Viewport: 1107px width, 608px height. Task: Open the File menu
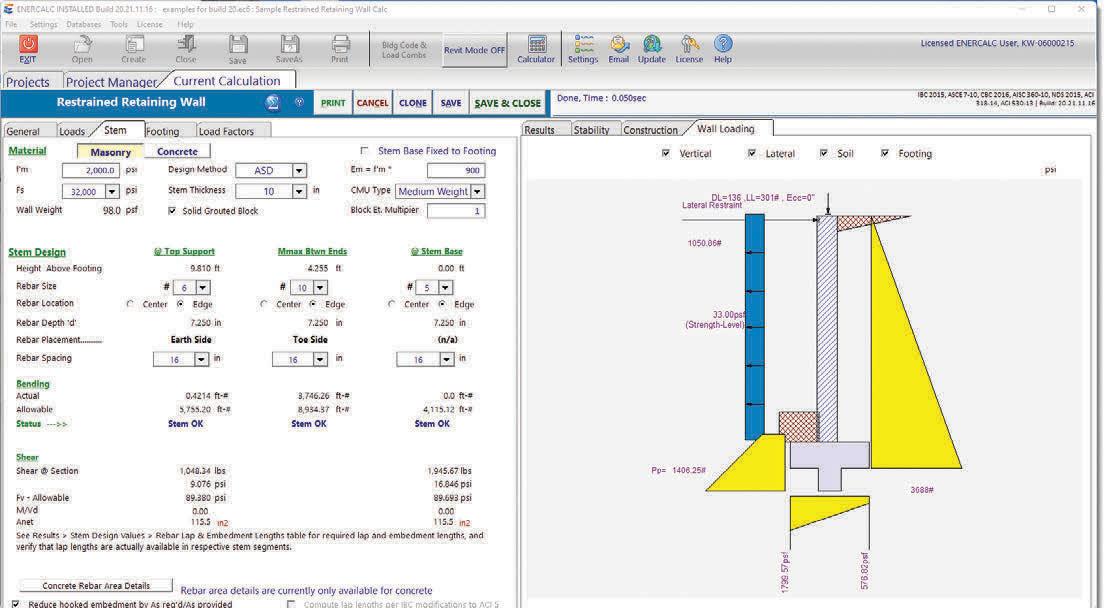pyautogui.click(x=11, y=24)
